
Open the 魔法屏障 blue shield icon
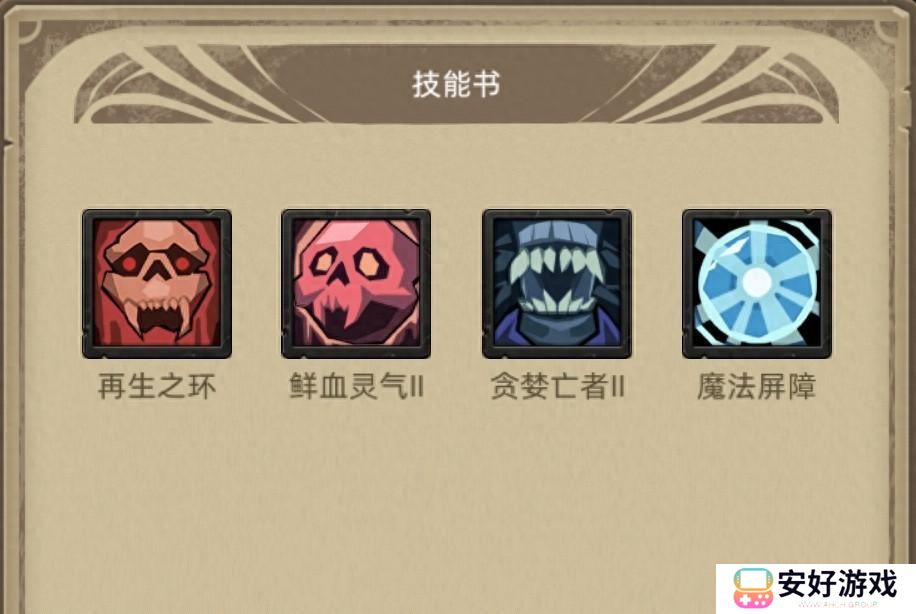pos(757,284)
